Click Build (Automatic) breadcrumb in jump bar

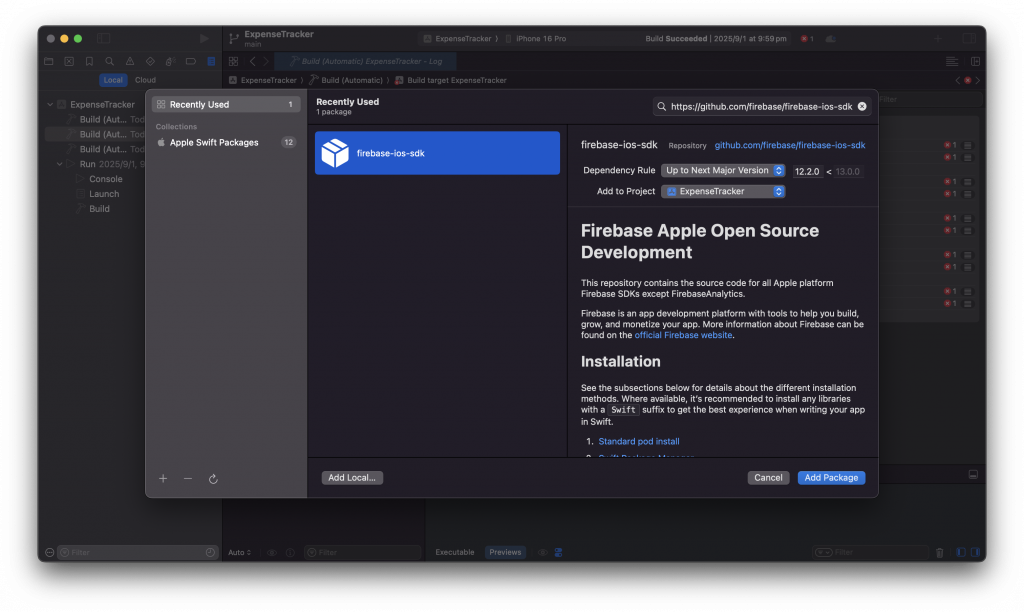[x=346, y=80]
